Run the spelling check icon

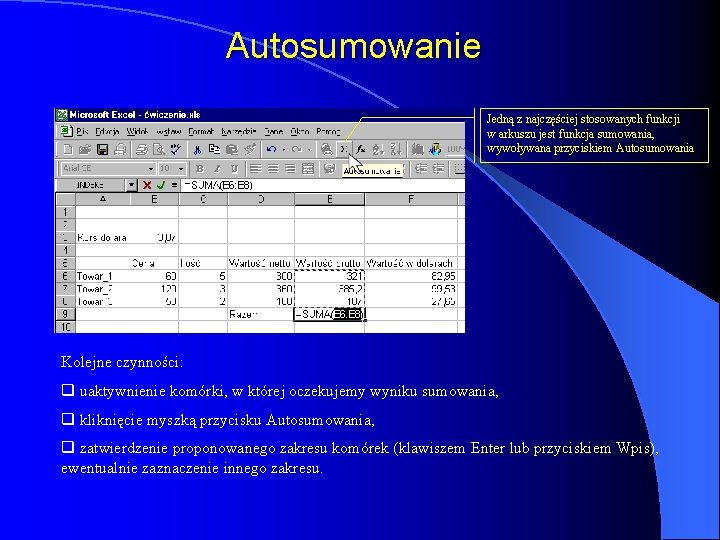[x=176, y=150]
